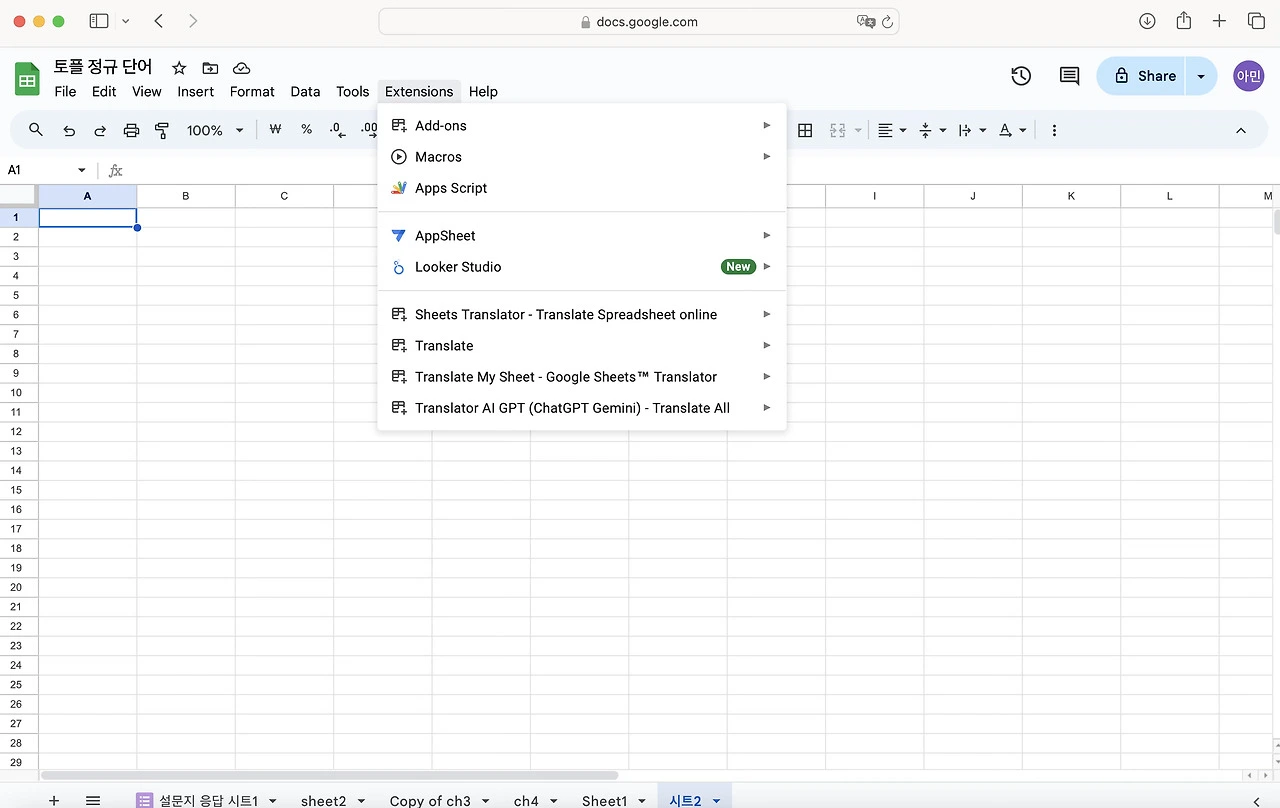Select AppSheet menu entry
The image size is (1280, 808).
pos(582,235)
